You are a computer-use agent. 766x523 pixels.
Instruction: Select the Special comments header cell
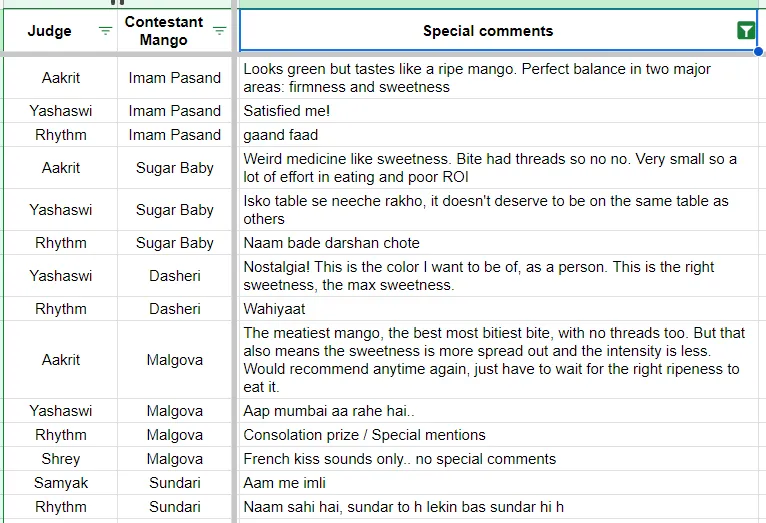[498, 30]
